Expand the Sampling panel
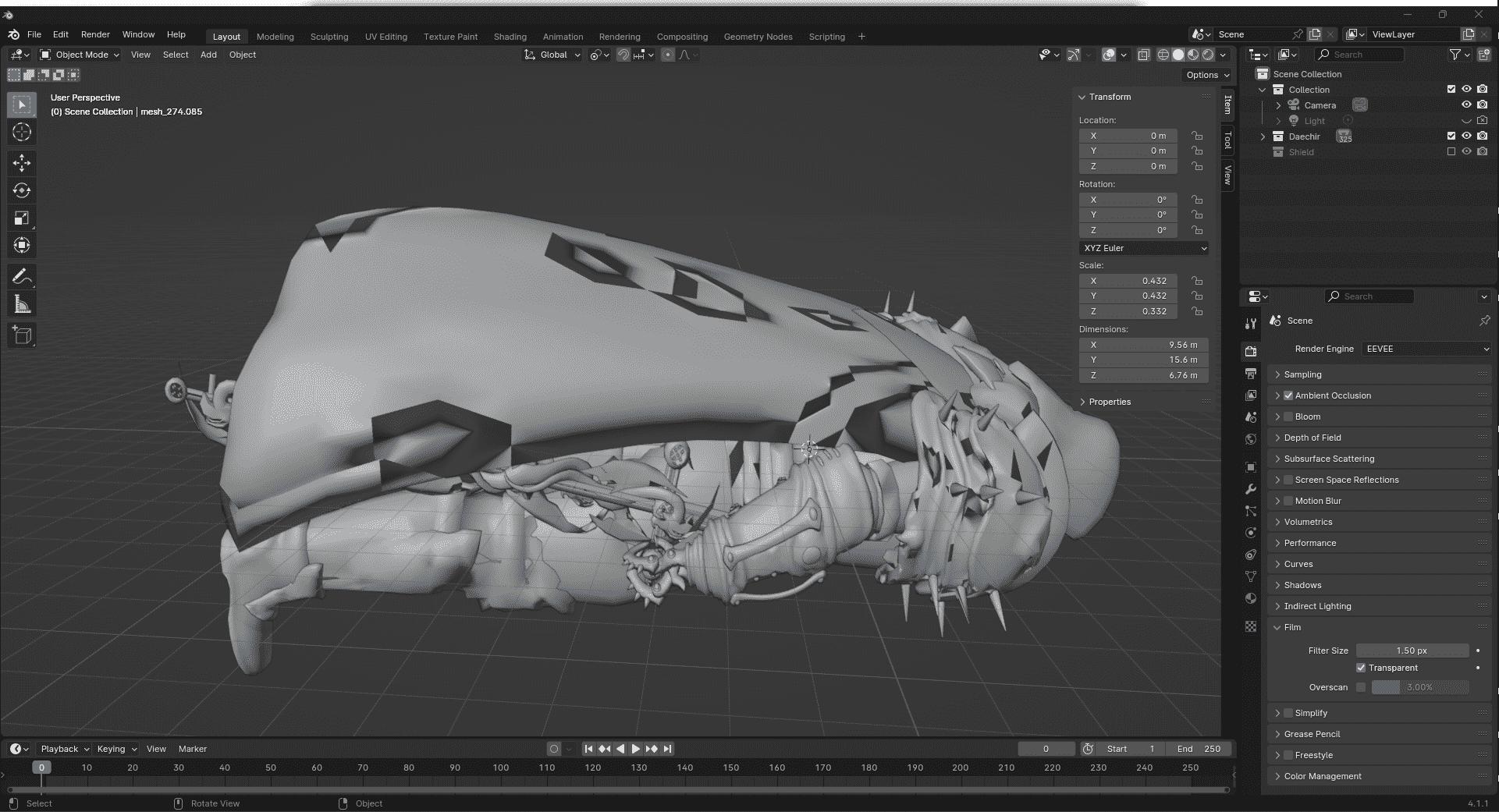The height and width of the screenshot is (812, 1499). pos(1303,374)
